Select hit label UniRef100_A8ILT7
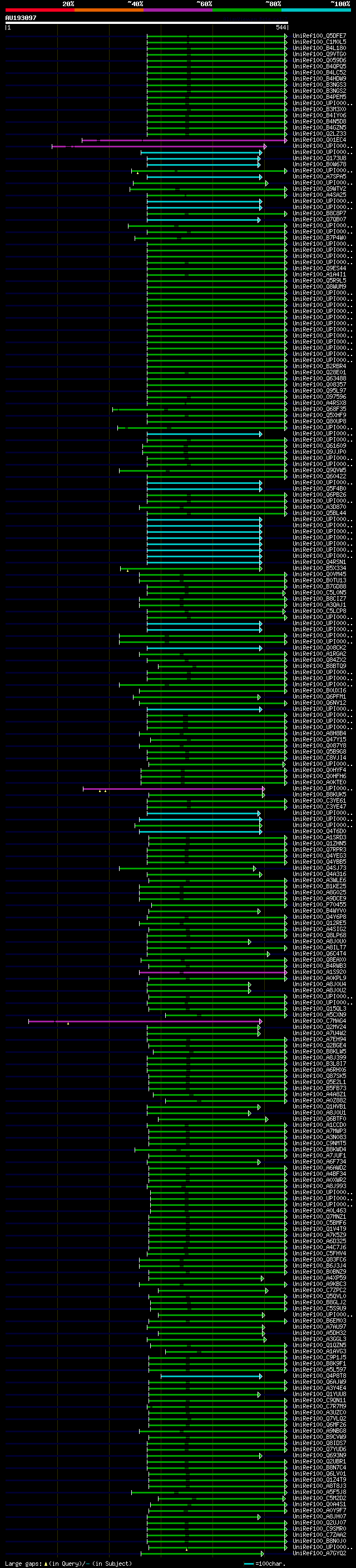The image size is (356, 1568). point(319,947)
